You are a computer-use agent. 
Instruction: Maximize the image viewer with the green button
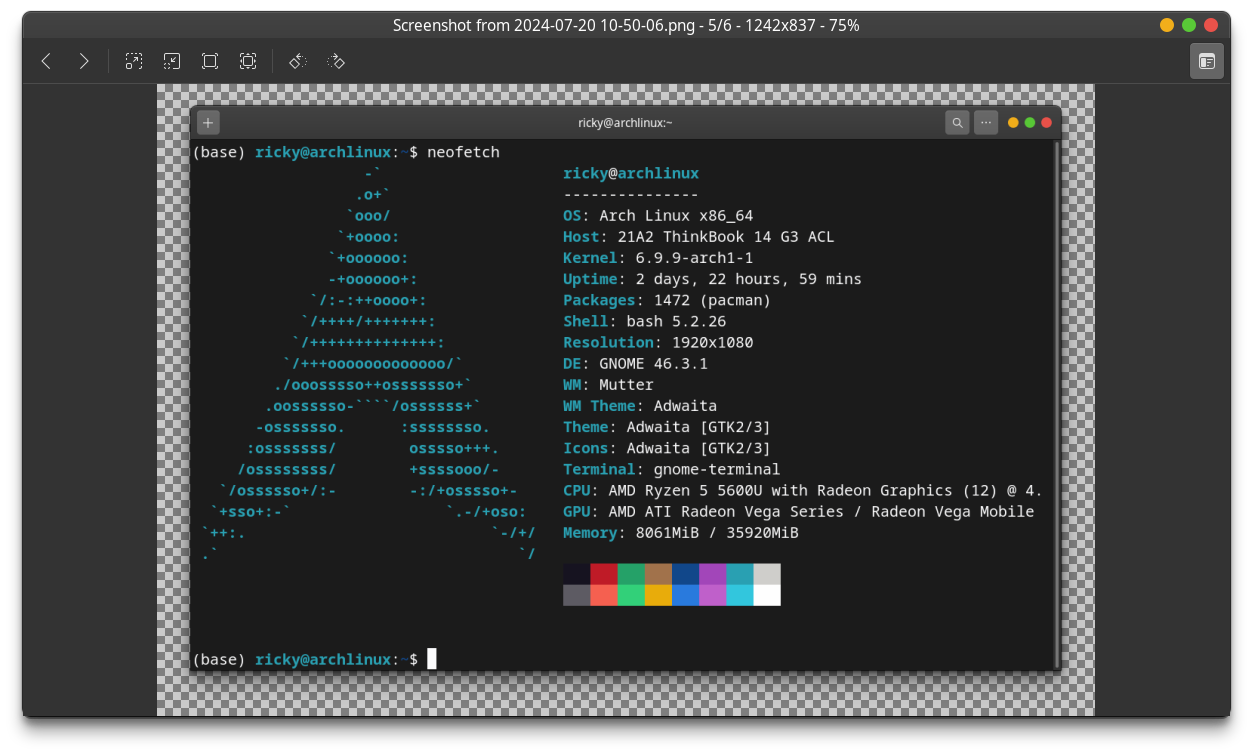click(x=1189, y=25)
